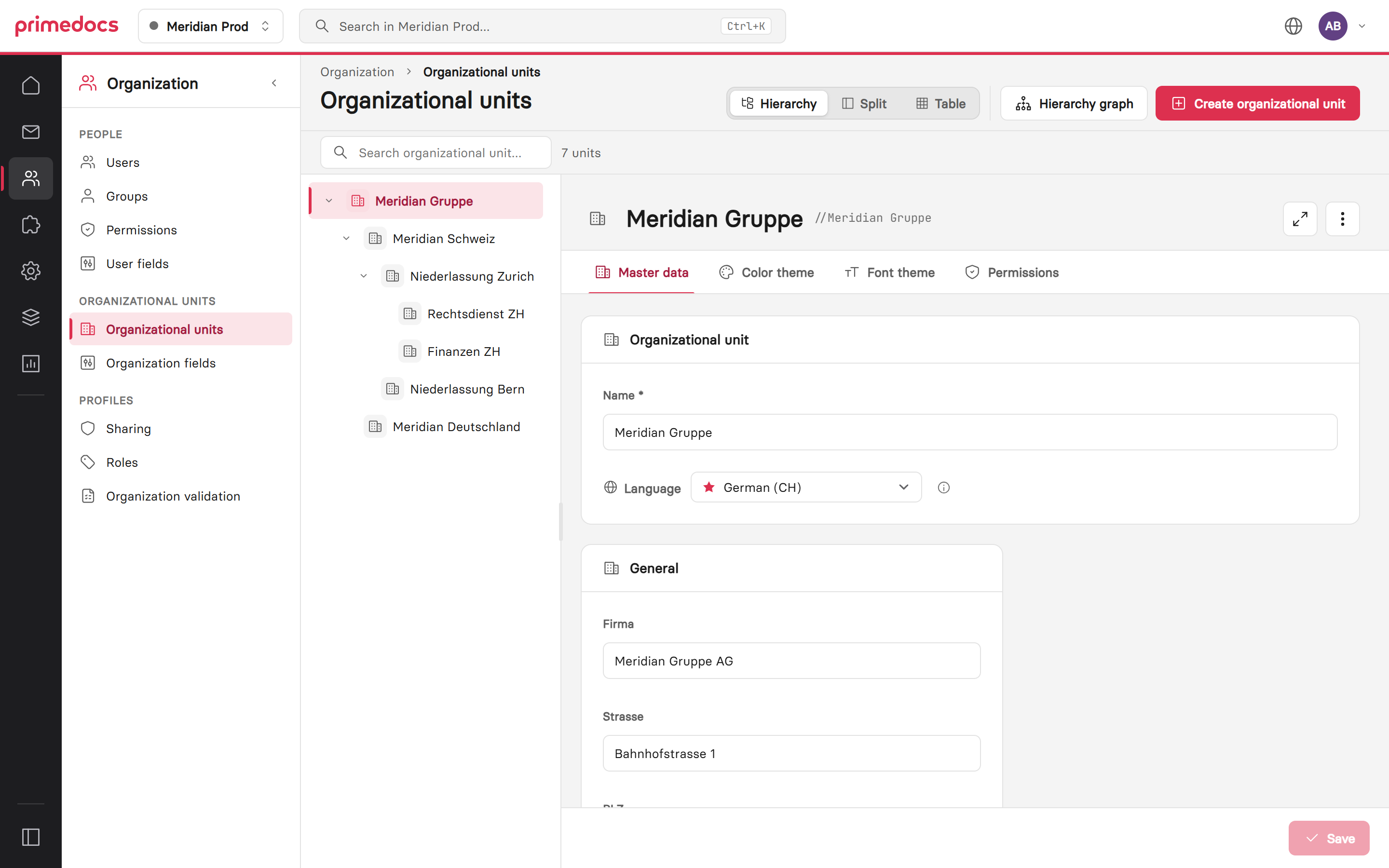Open the layers stack icon in the left rail
Viewport: 1389px width, 868px height.
[30, 317]
